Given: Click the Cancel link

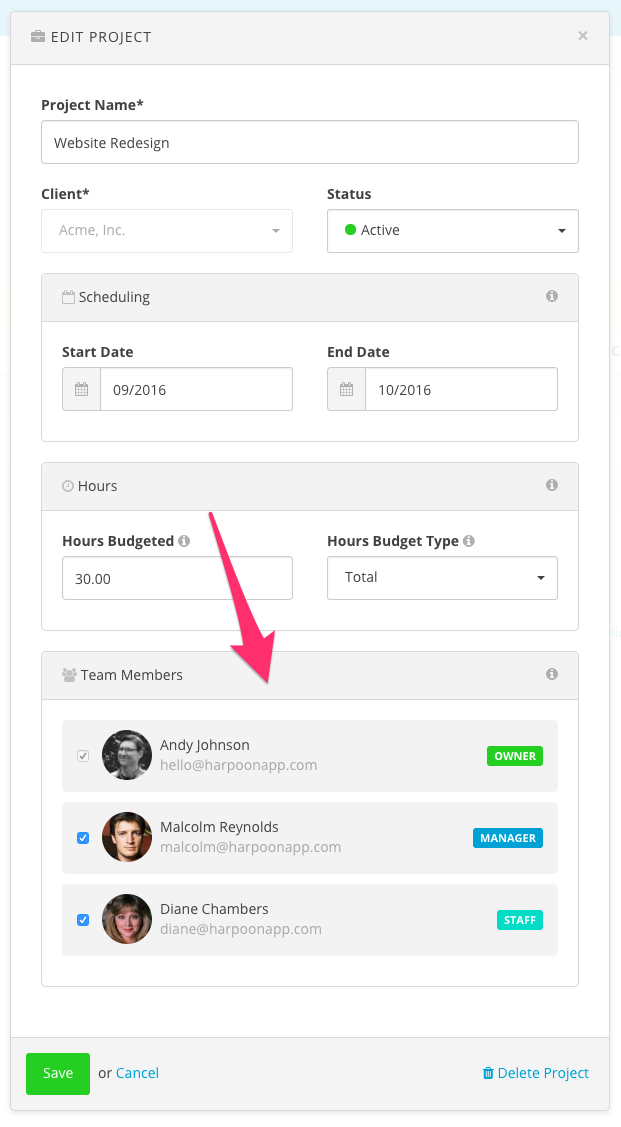Looking at the screenshot, I should click(x=137, y=1073).
